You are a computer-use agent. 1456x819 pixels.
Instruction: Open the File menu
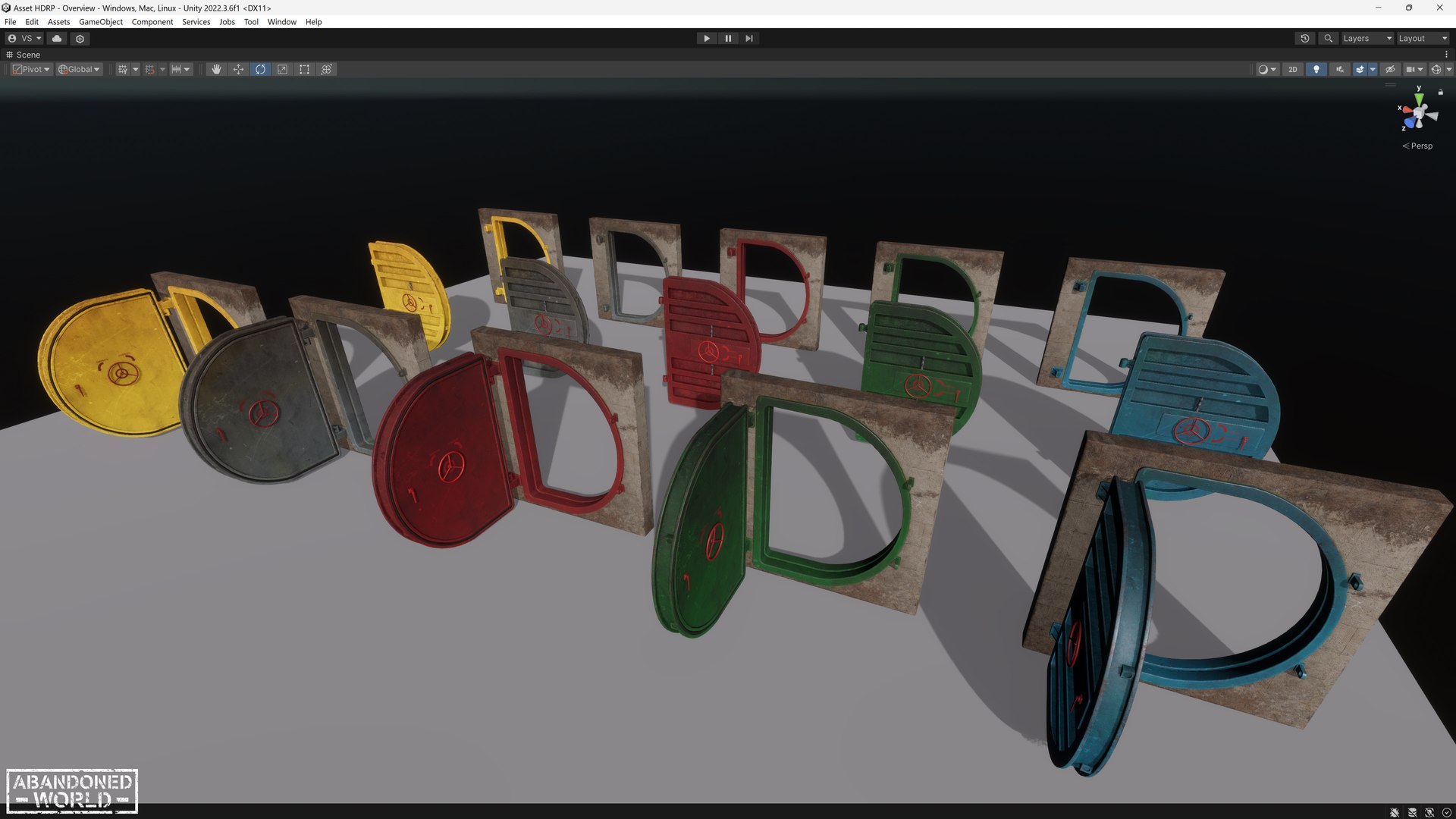point(11,22)
